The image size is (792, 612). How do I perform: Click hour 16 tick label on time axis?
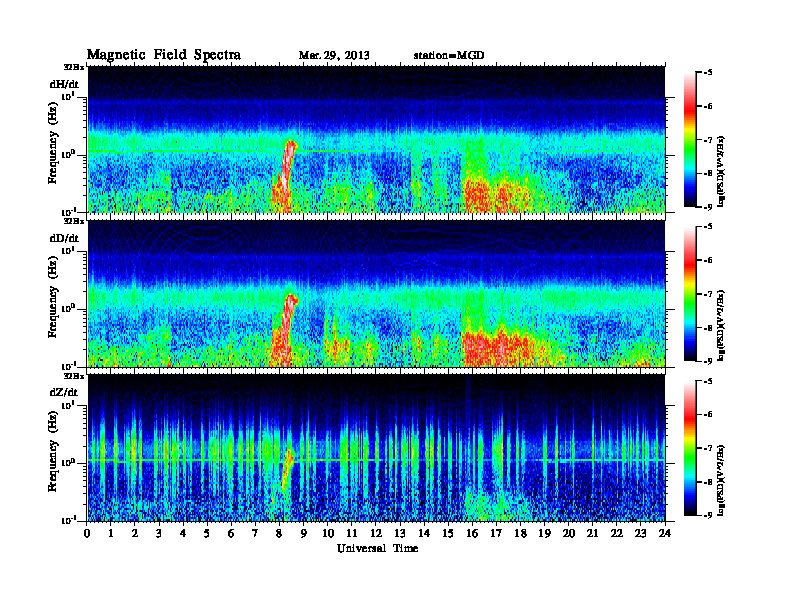(x=472, y=533)
